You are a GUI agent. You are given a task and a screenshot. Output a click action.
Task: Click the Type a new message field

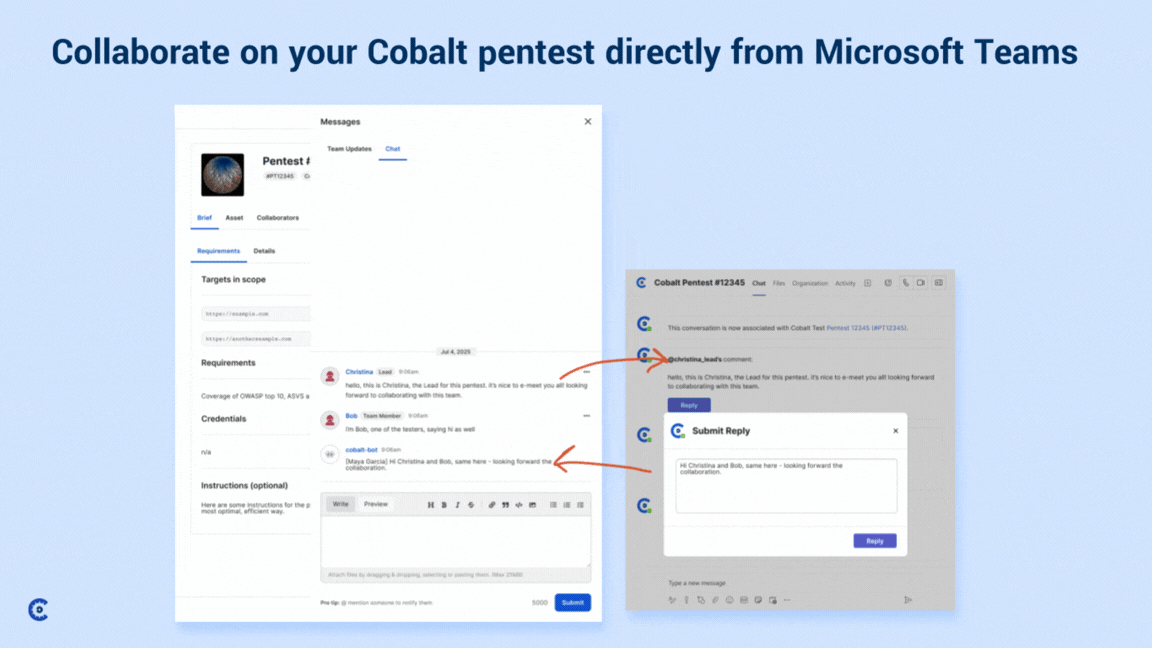coord(696,583)
